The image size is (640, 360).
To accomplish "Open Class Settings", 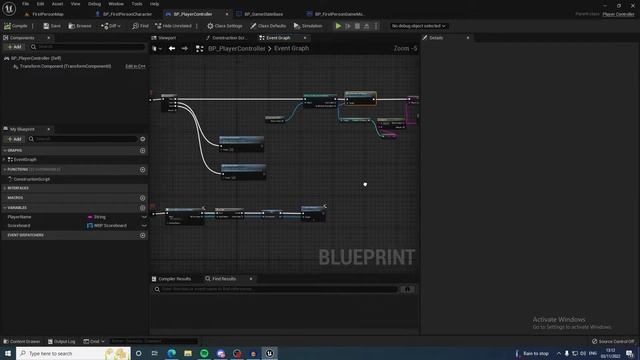I will pos(224,26).
